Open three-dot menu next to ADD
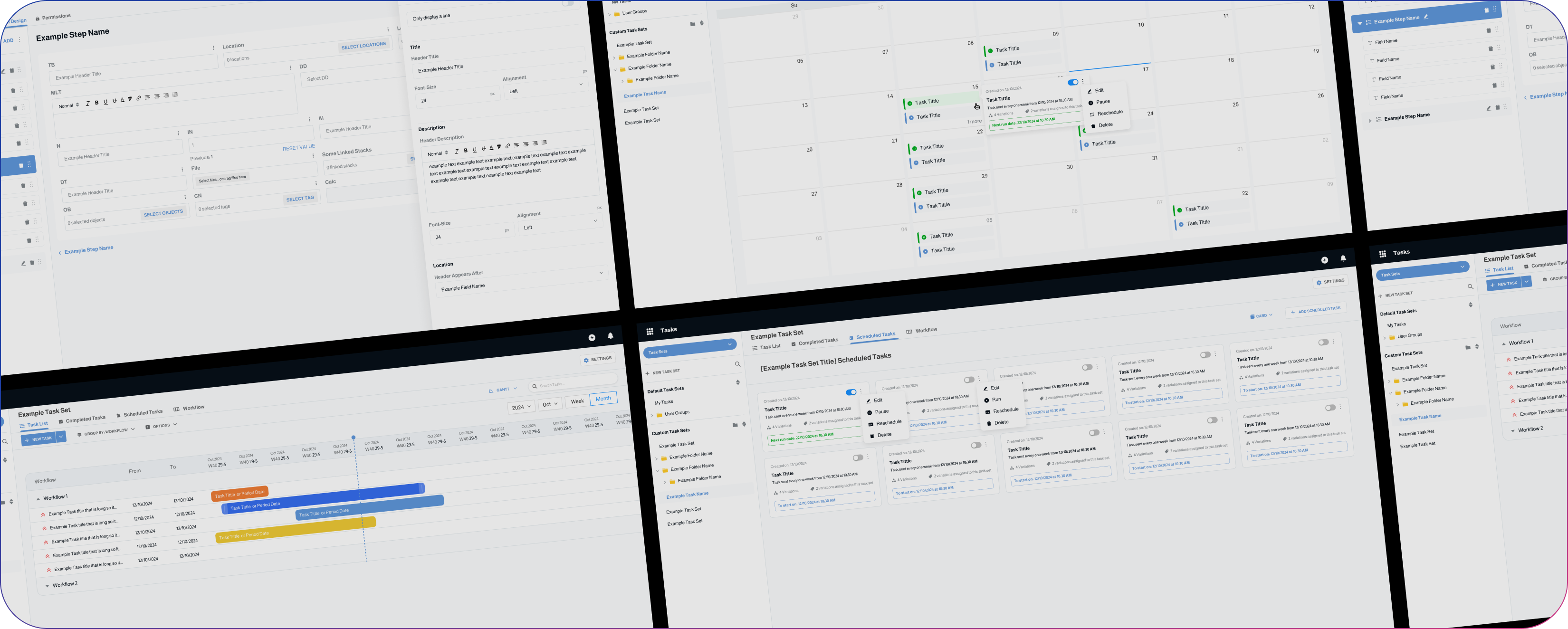The image size is (1568, 629). point(19,39)
